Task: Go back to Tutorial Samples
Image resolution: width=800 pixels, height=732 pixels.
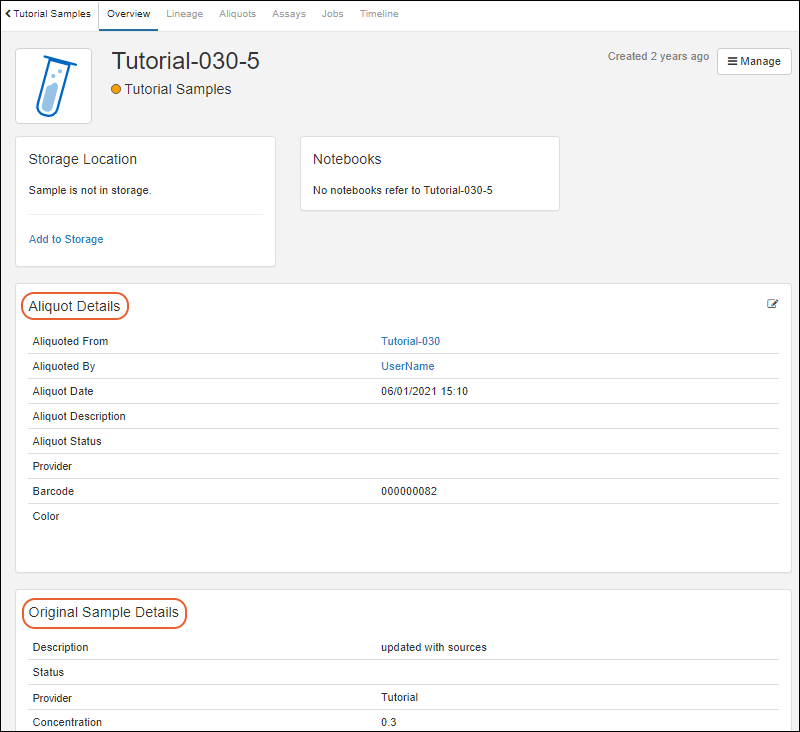Action: coord(48,14)
